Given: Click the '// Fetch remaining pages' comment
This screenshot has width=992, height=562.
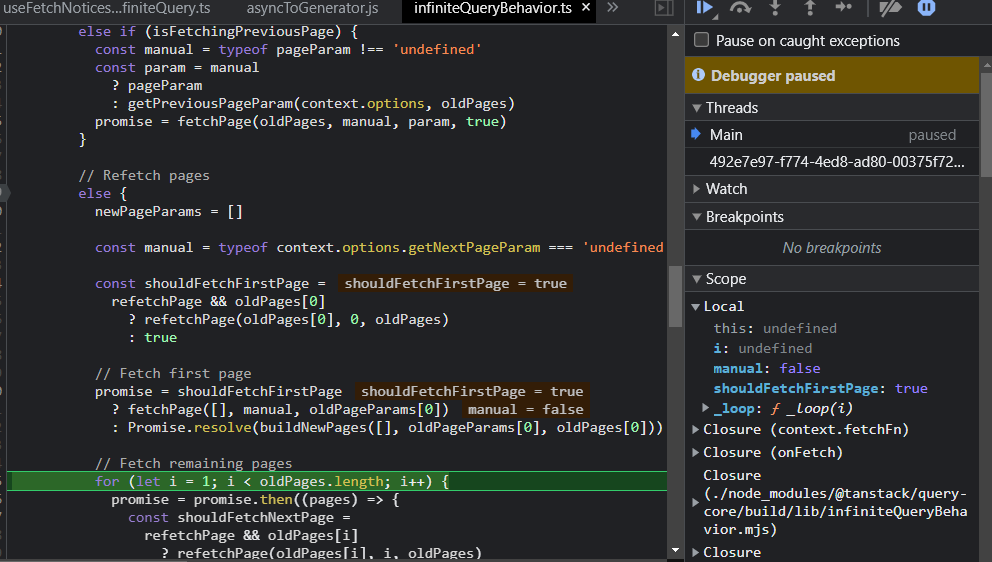Looking at the screenshot, I should point(194,463).
